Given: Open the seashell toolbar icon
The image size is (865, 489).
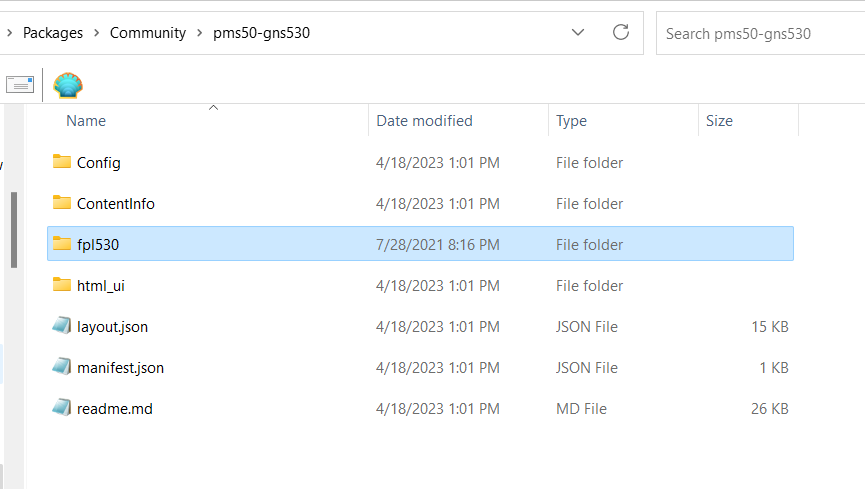Looking at the screenshot, I should click(x=68, y=85).
